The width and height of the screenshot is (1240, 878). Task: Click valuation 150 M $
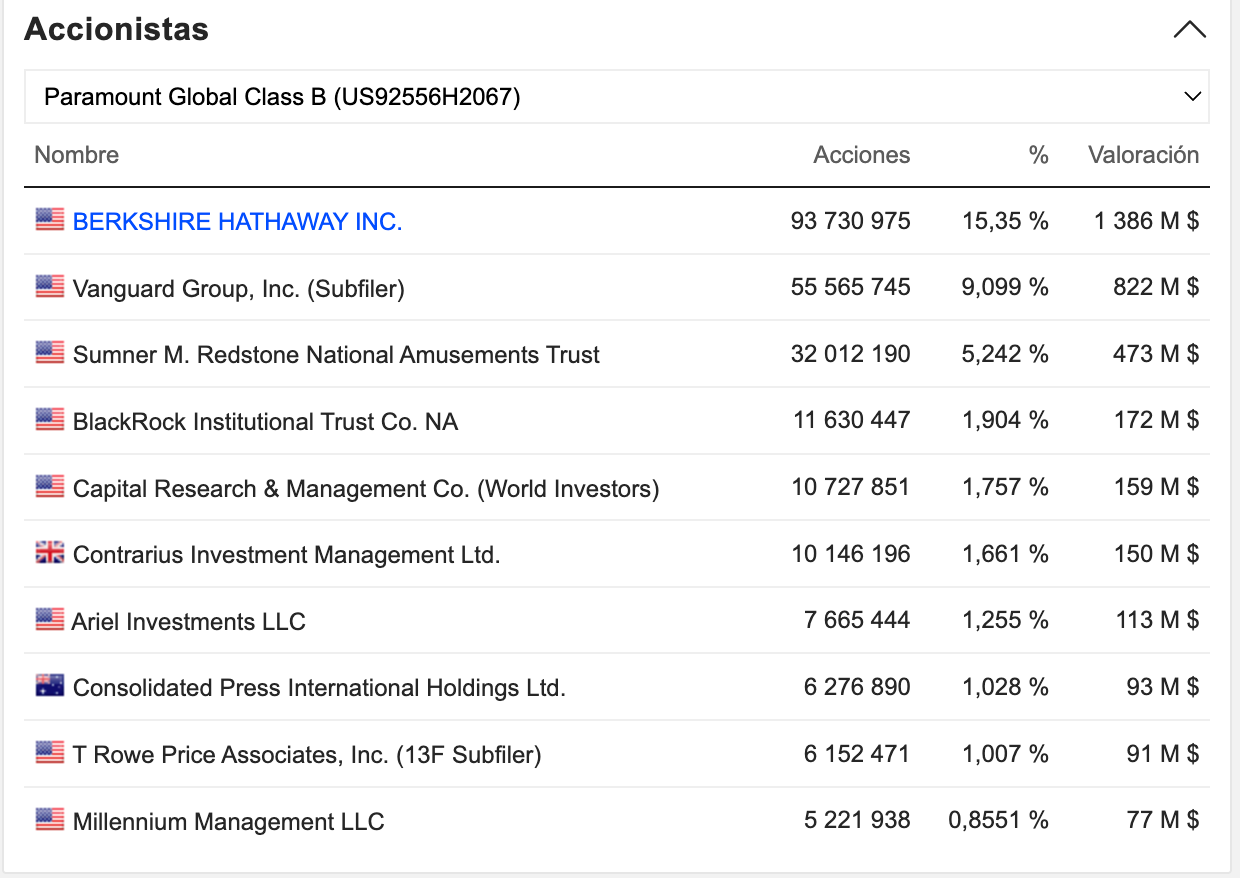pos(1156,553)
